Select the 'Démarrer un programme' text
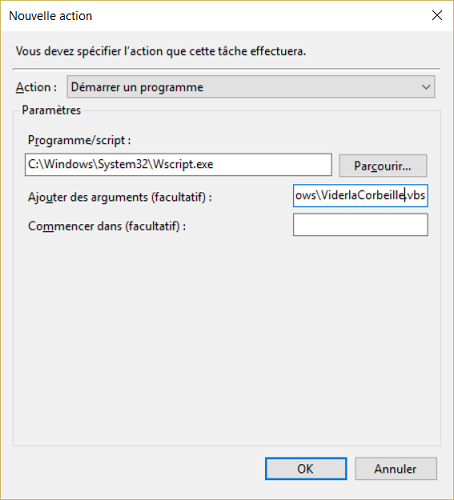Image resolution: width=454 pixels, height=500 pixels. click(x=137, y=87)
